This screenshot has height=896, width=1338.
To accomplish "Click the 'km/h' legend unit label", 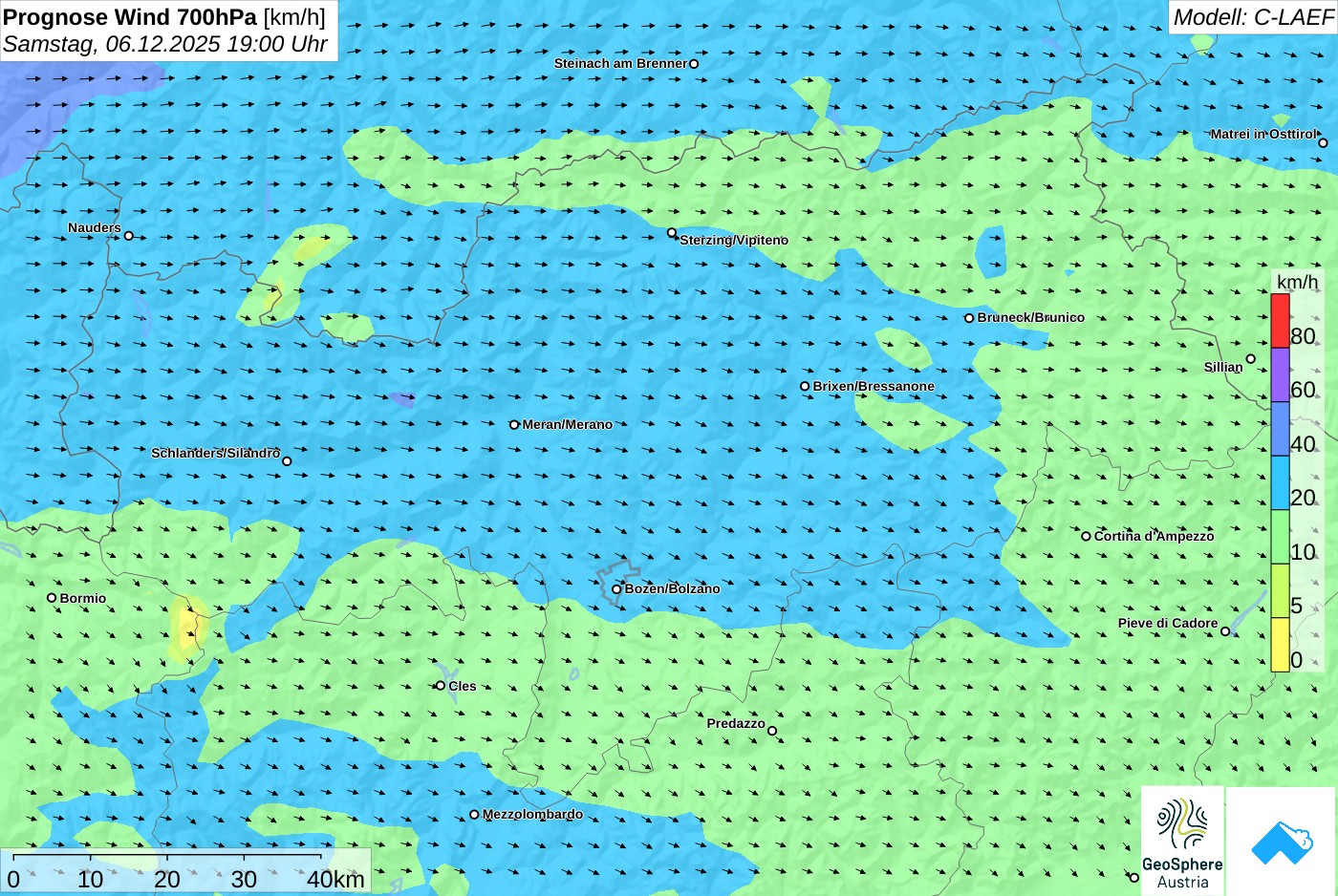I will tap(1297, 282).
